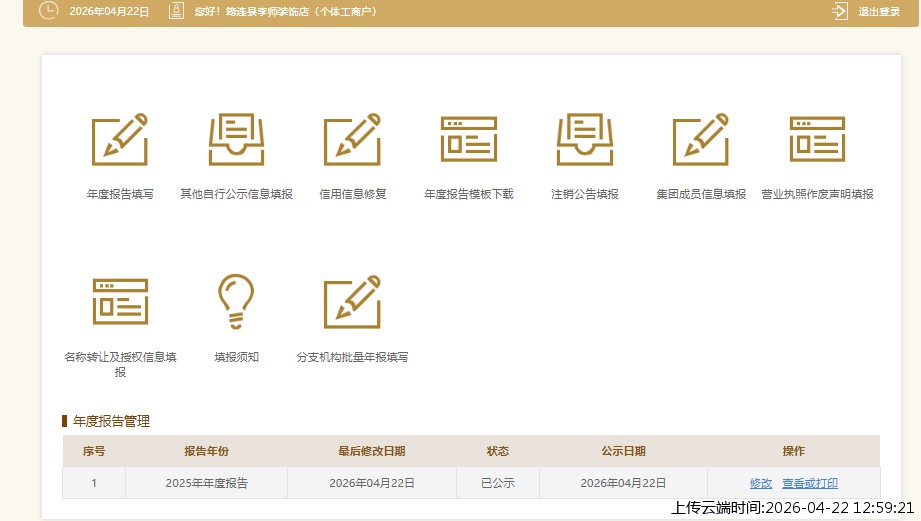Click the header date 2026年04月22日
Screen dimensions: 921x521
[x=109, y=11]
